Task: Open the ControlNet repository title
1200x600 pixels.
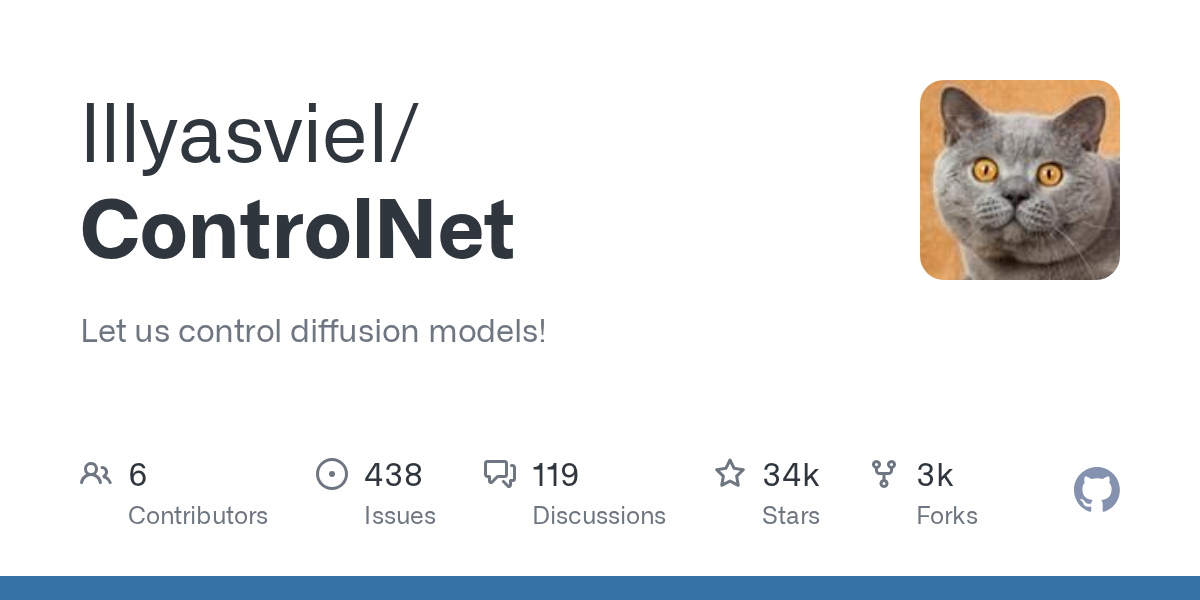Action: pyautogui.click(x=297, y=228)
